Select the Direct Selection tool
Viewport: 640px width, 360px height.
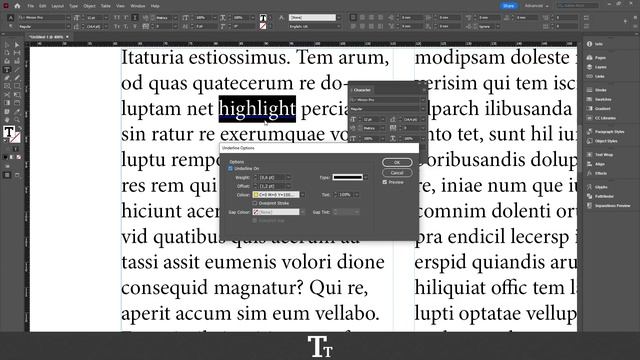click(x=17, y=45)
